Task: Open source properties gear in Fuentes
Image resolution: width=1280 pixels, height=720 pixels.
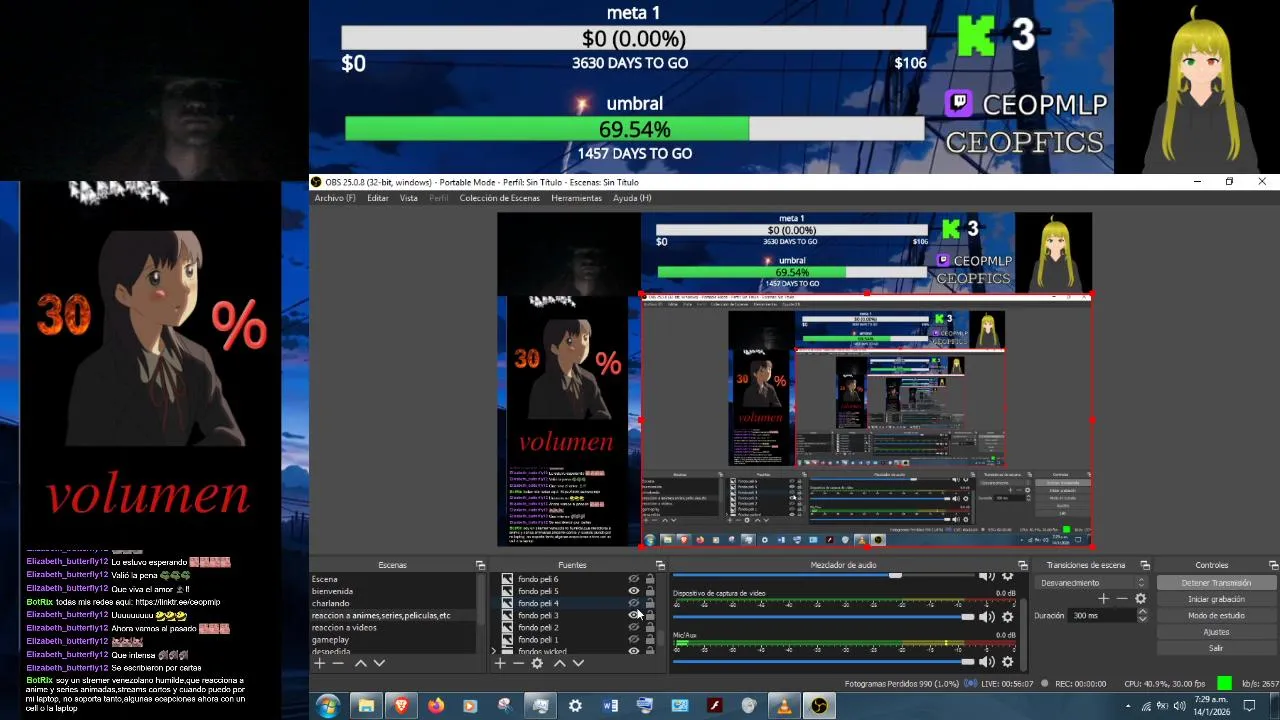Action: tap(537, 663)
